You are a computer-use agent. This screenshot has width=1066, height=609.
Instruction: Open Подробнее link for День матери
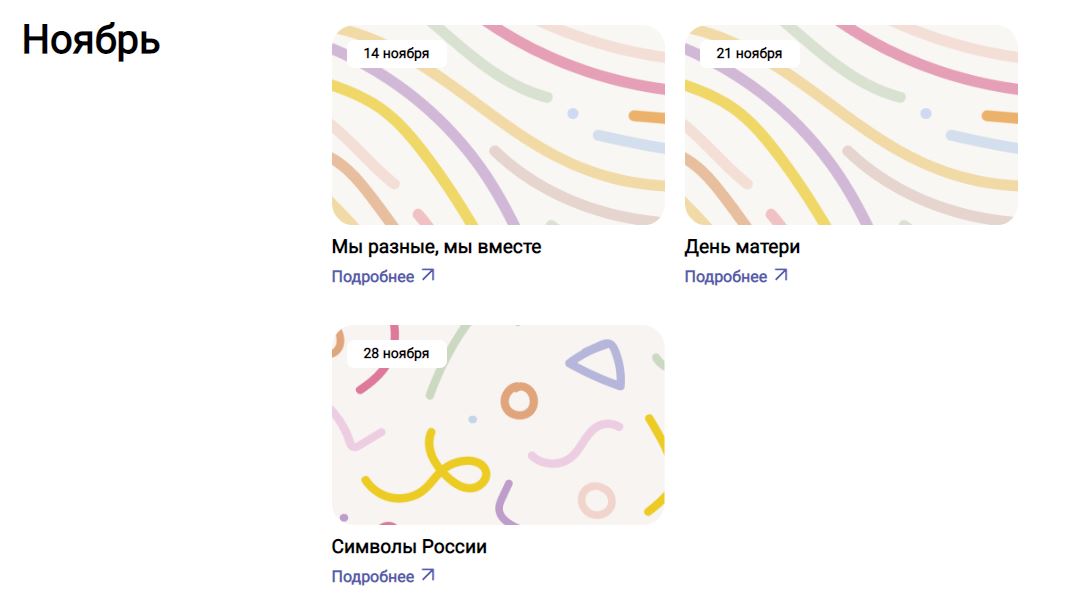click(736, 277)
